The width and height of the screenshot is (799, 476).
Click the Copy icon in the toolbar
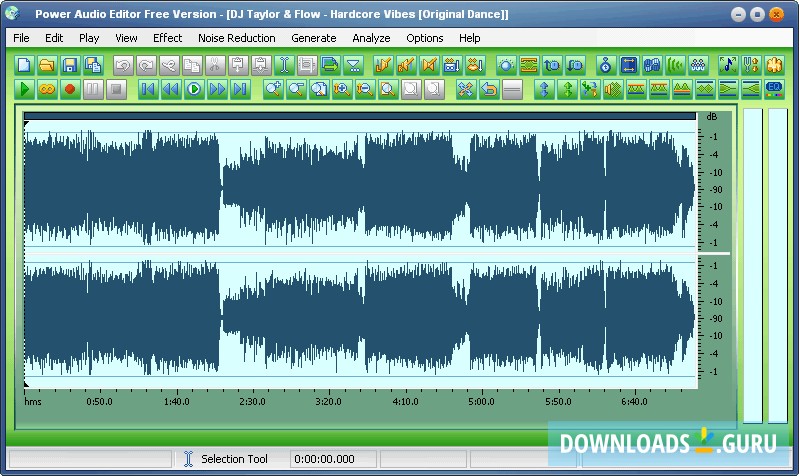pos(192,65)
